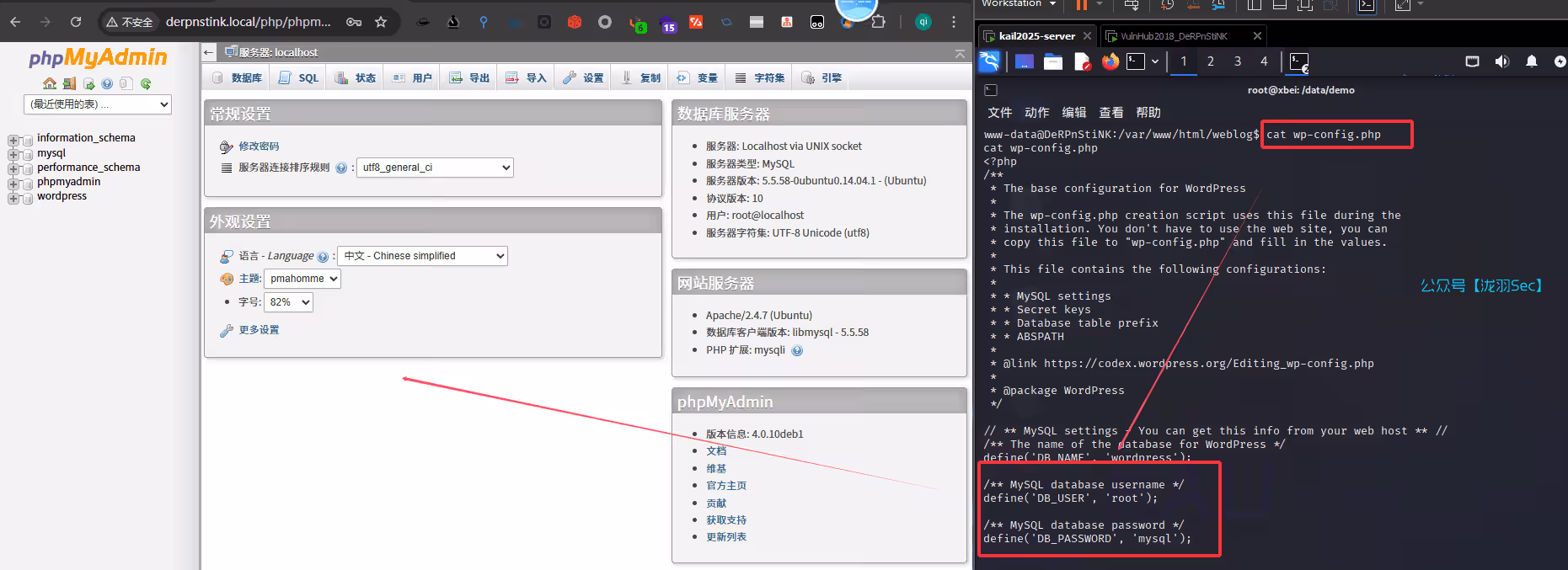Open the notifications bell in Kali panel
The image size is (1568, 570).
pyautogui.click(x=1532, y=61)
